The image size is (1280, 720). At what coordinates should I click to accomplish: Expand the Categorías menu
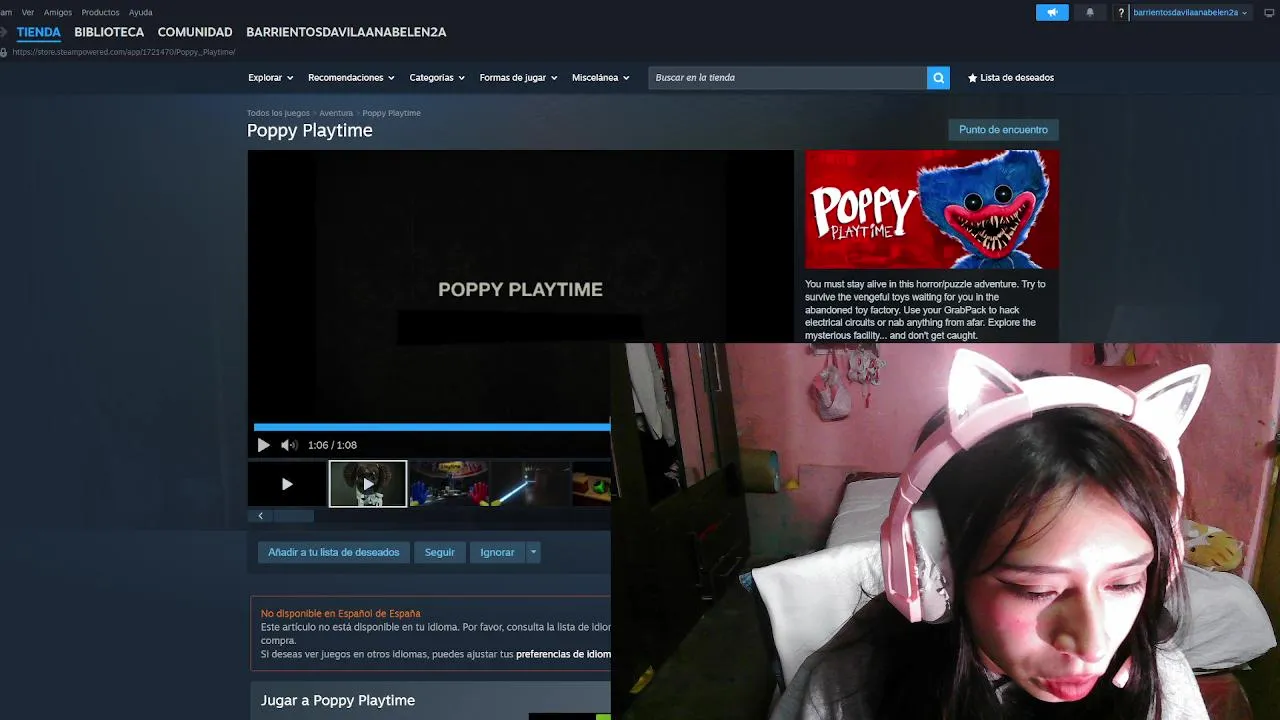tap(437, 77)
